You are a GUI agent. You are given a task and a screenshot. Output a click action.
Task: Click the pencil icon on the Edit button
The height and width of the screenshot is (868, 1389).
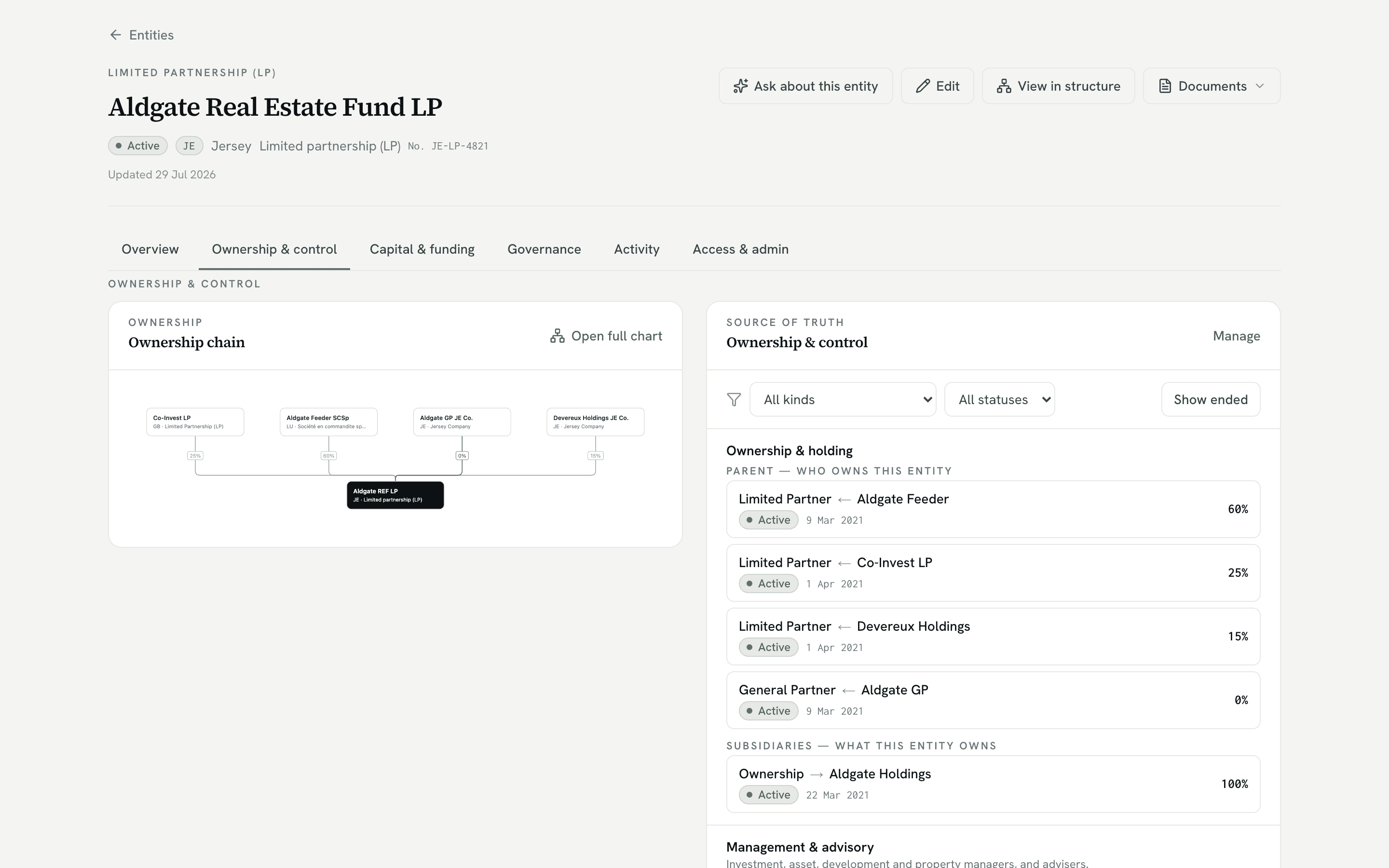pos(922,86)
